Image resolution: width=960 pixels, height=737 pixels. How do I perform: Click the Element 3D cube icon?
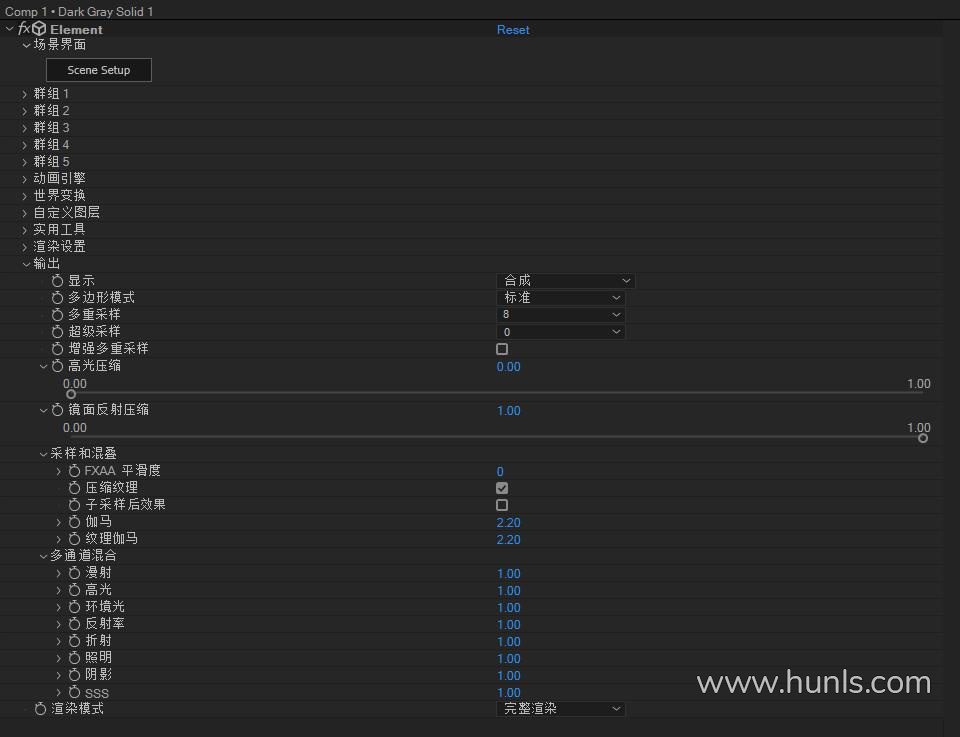(x=39, y=29)
